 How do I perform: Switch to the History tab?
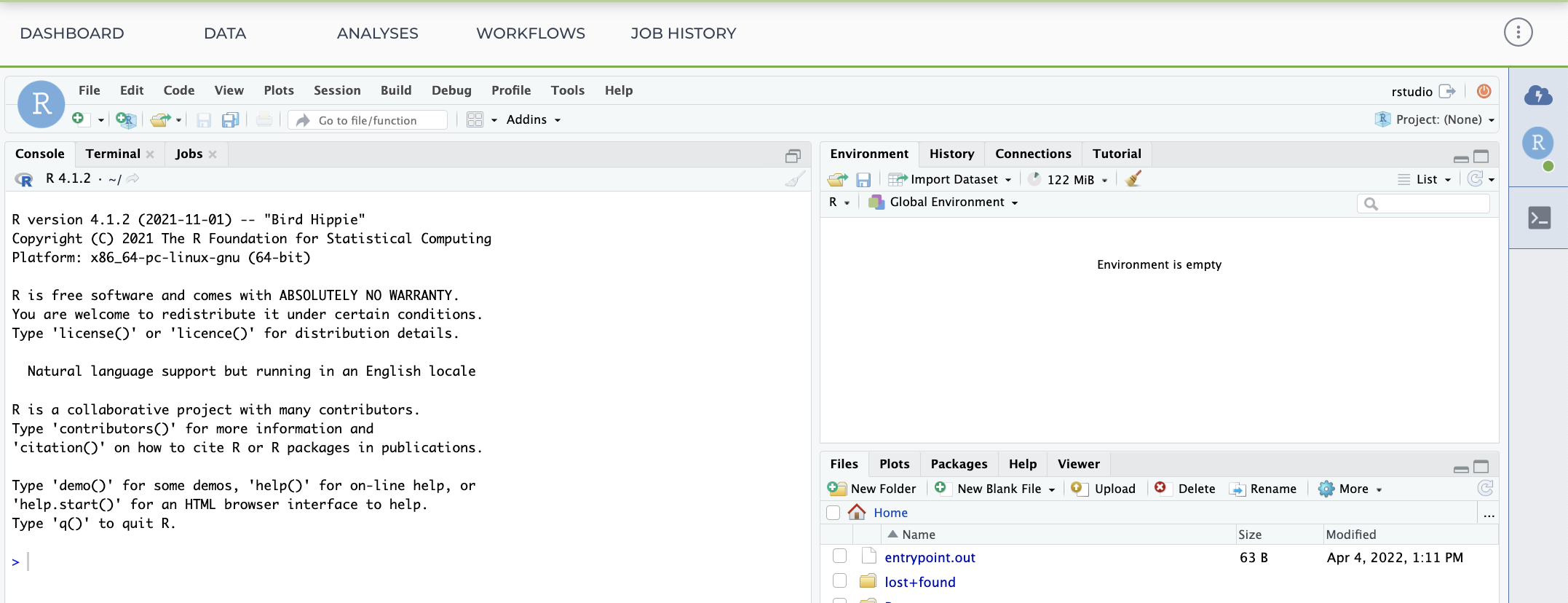pyautogui.click(x=951, y=154)
